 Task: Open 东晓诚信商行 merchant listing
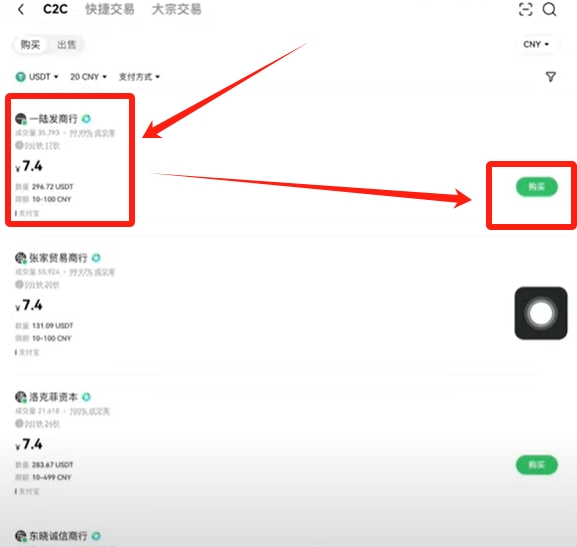click(58, 536)
